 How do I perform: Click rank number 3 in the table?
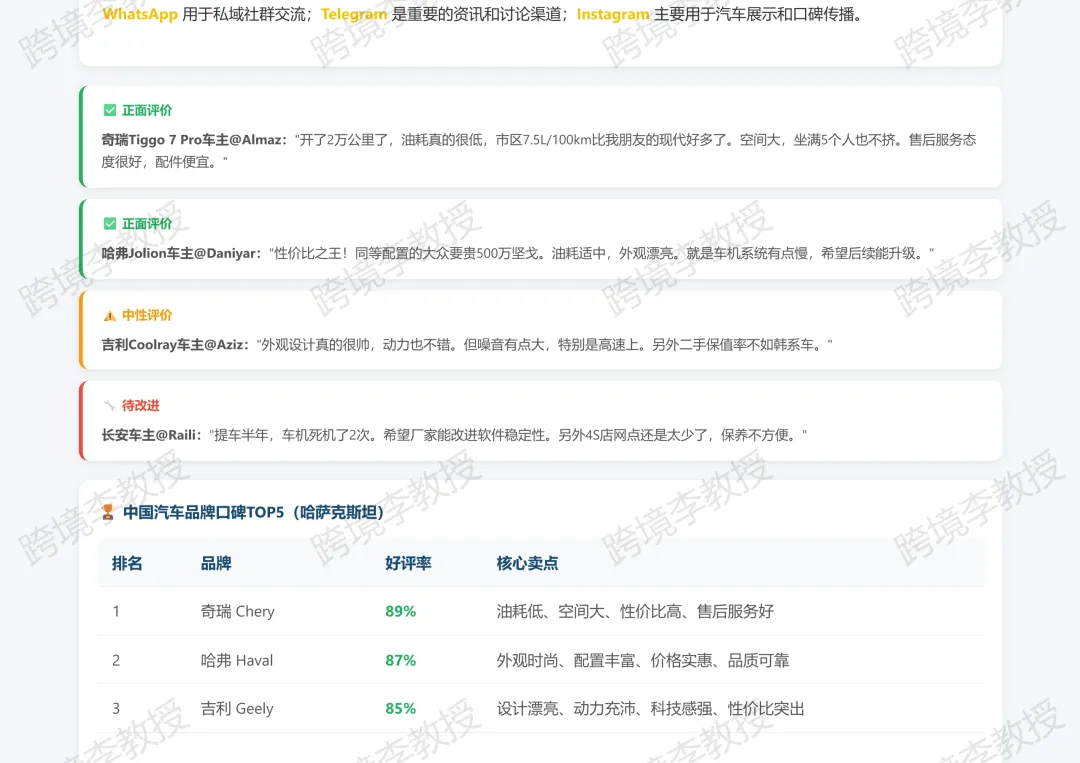coord(116,709)
